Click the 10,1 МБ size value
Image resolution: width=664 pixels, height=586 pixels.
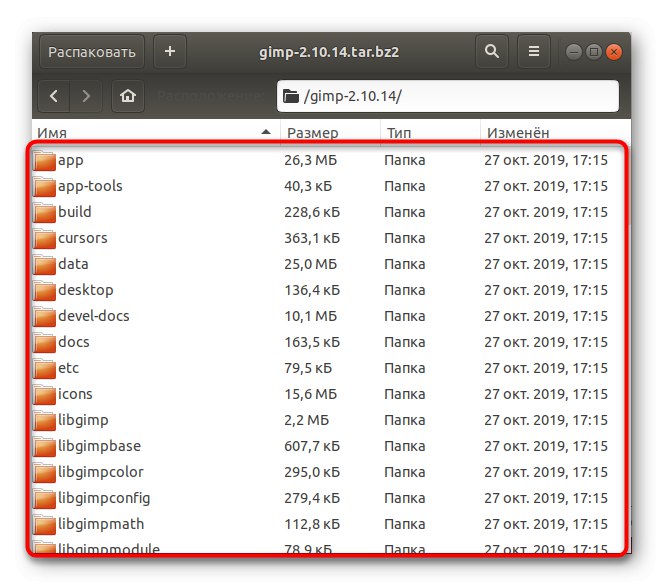tap(310, 316)
